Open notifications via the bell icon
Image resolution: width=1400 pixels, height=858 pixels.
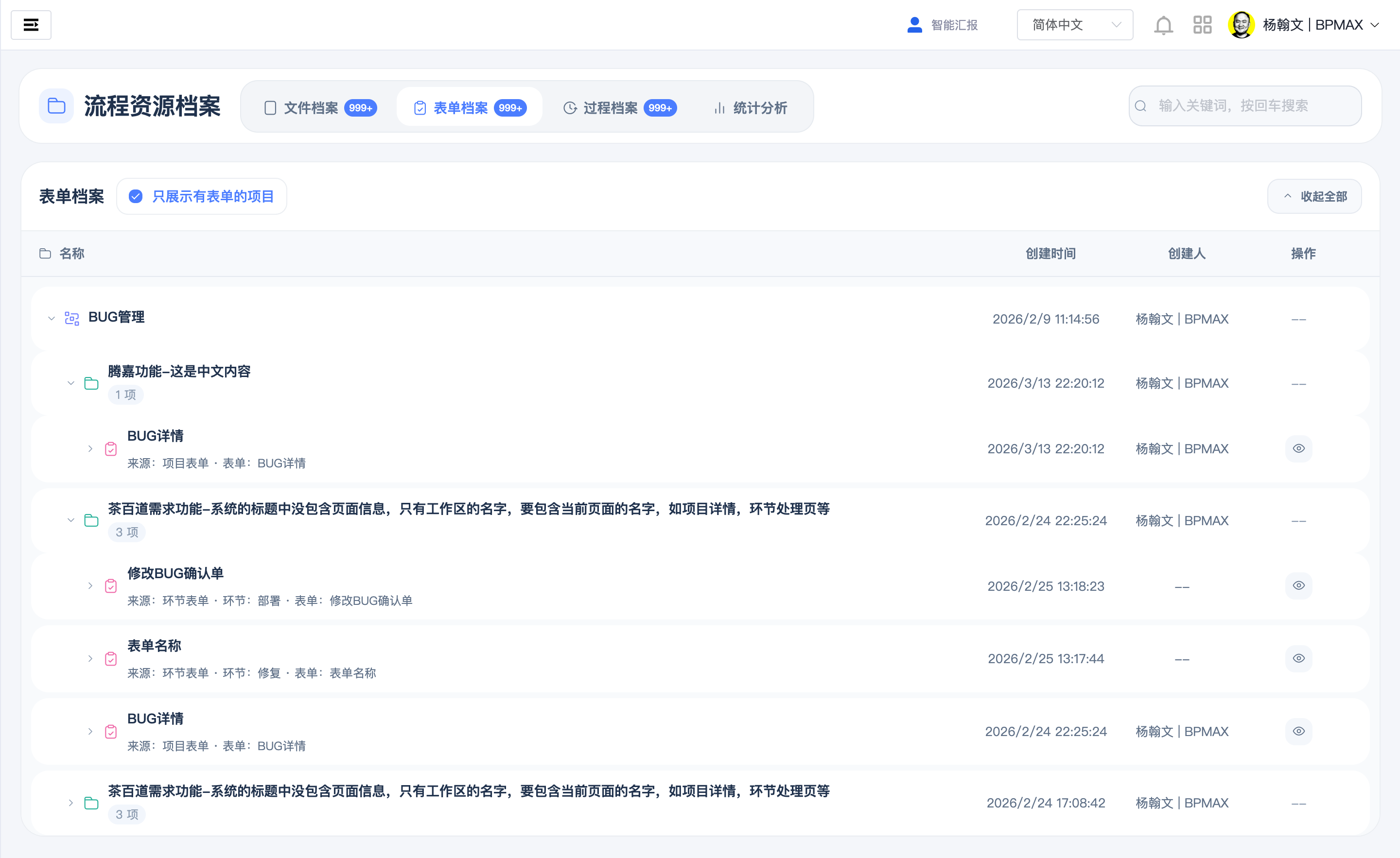point(1163,24)
